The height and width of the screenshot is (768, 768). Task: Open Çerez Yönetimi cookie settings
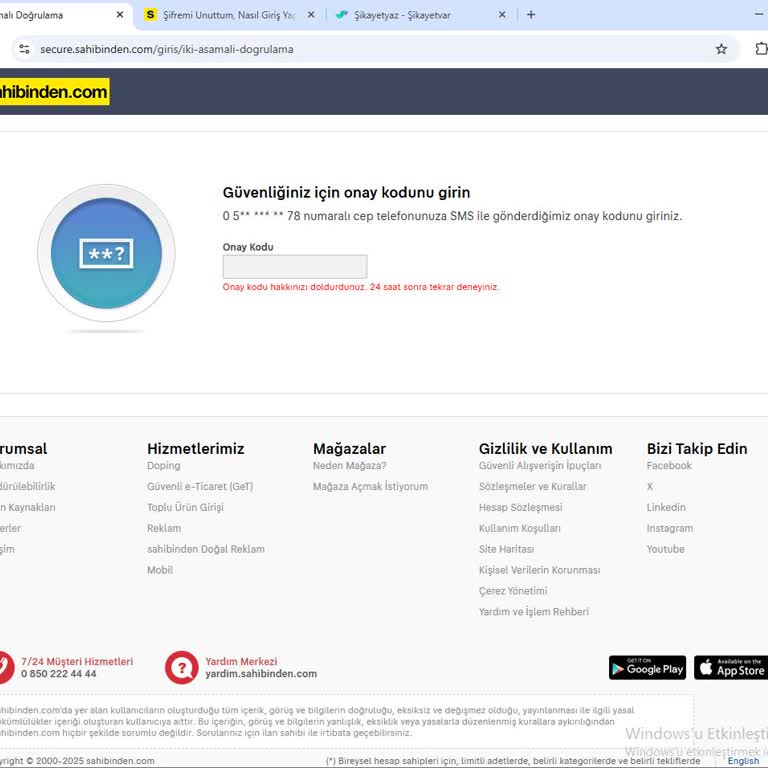(x=513, y=591)
